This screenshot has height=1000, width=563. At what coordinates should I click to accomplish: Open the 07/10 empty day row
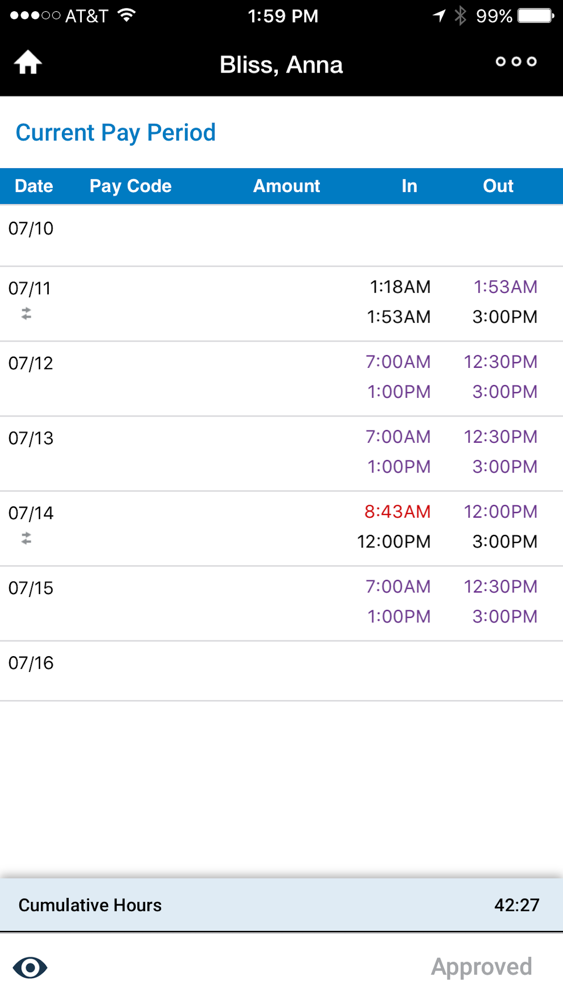pyautogui.click(x=281, y=235)
